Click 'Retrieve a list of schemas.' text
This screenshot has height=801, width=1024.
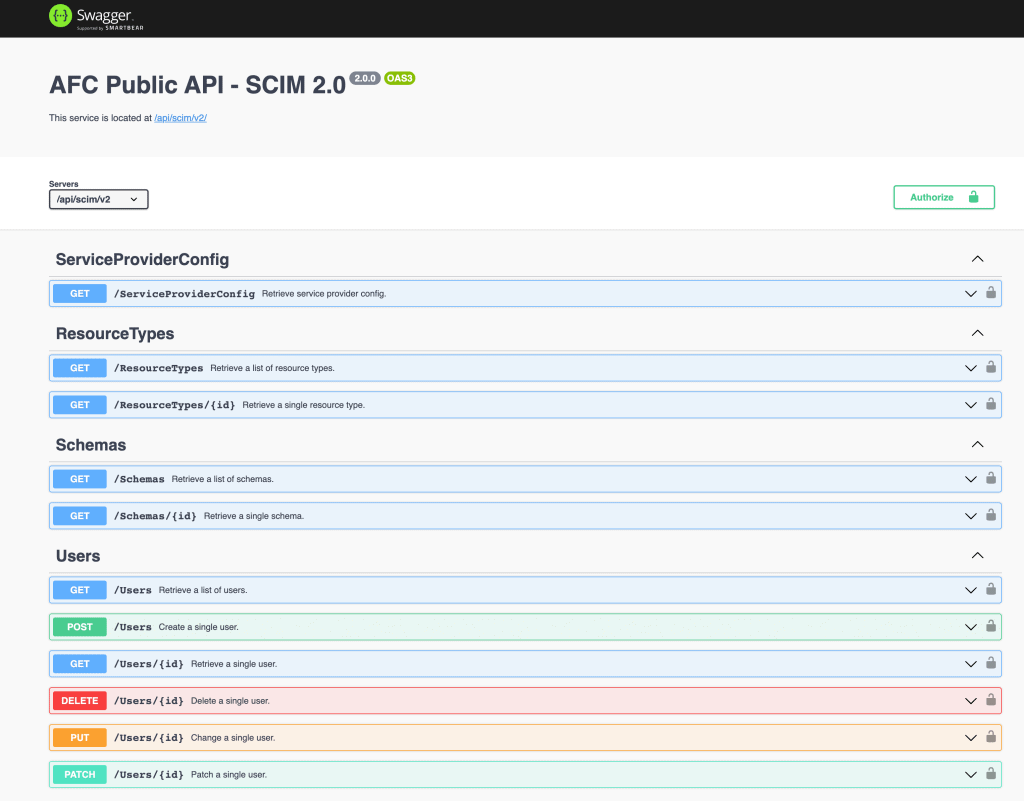[223, 479]
